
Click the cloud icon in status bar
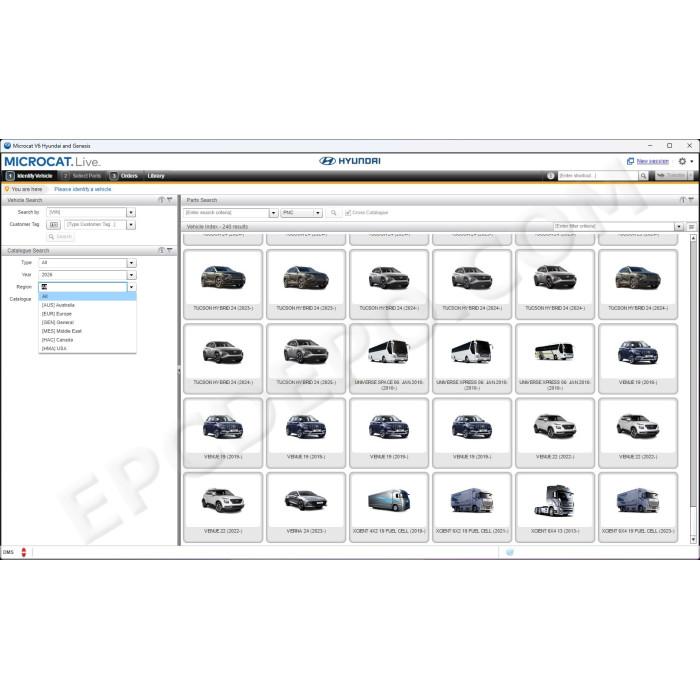coord(510,552)
